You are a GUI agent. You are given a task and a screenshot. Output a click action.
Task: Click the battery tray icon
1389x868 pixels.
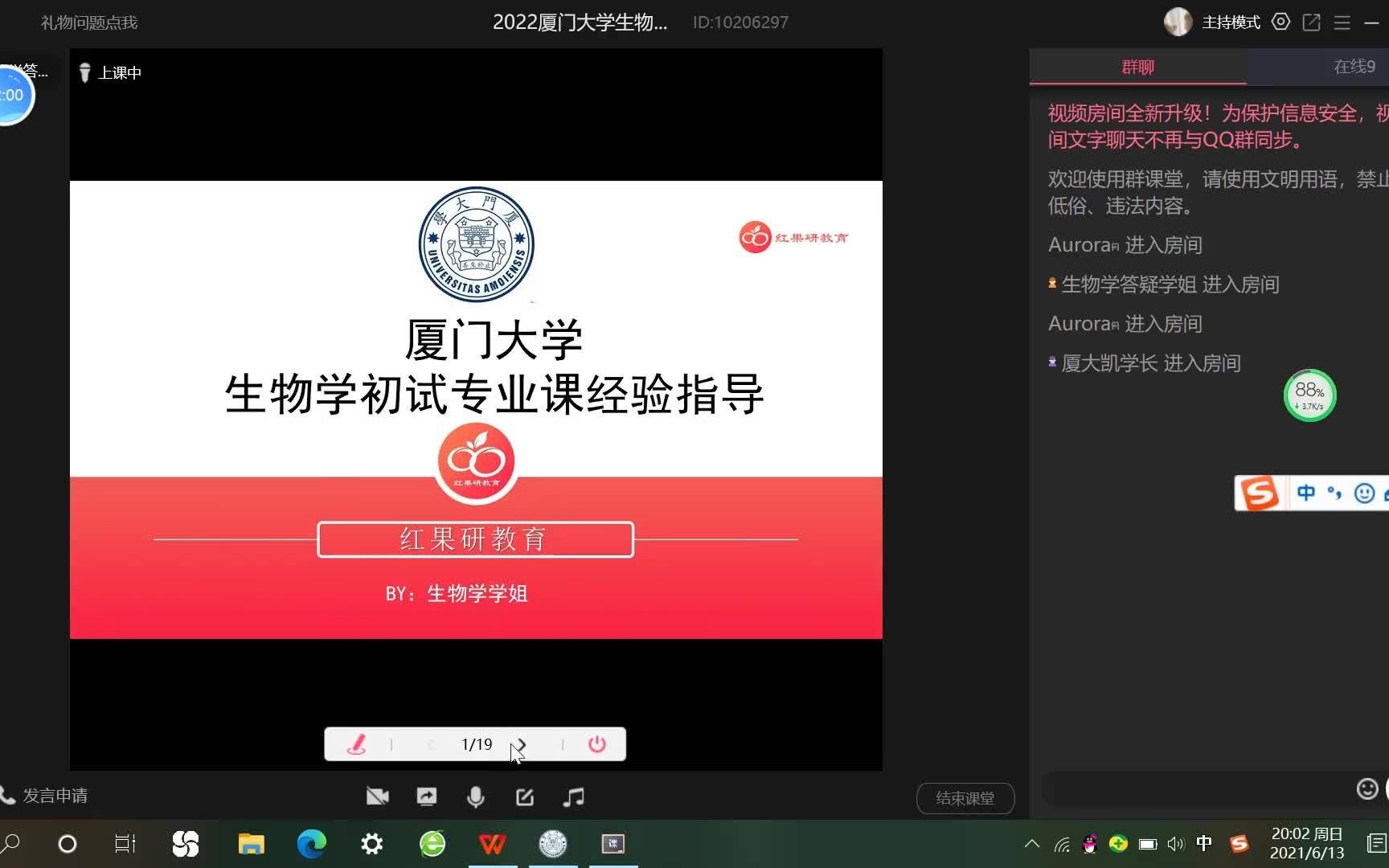(1148, 844)
